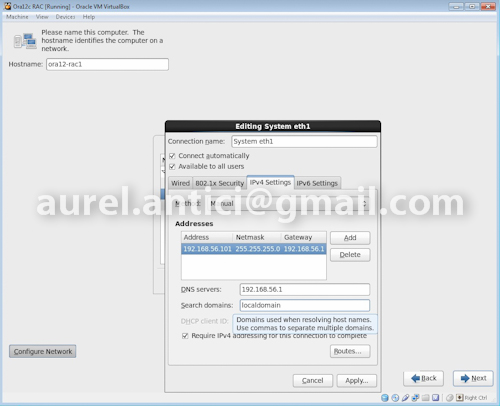Open the Routes... dialog button
The height and width of the screenshot is (406, 500).
click(x=350, y=351)
